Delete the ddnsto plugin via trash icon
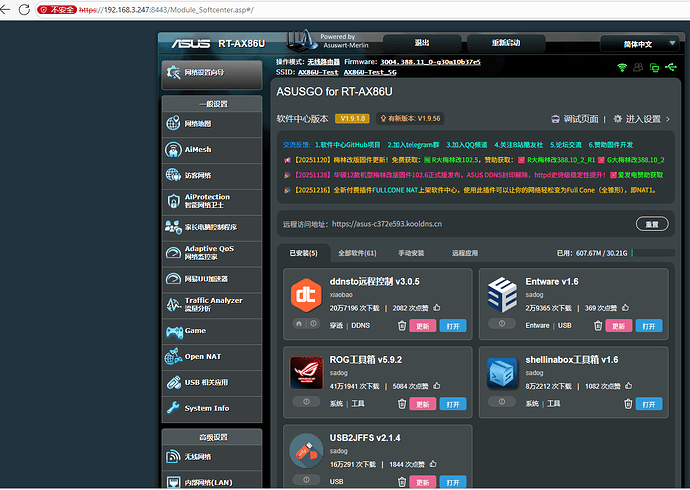Screen dimensions: 690x490 pos(402,326)
